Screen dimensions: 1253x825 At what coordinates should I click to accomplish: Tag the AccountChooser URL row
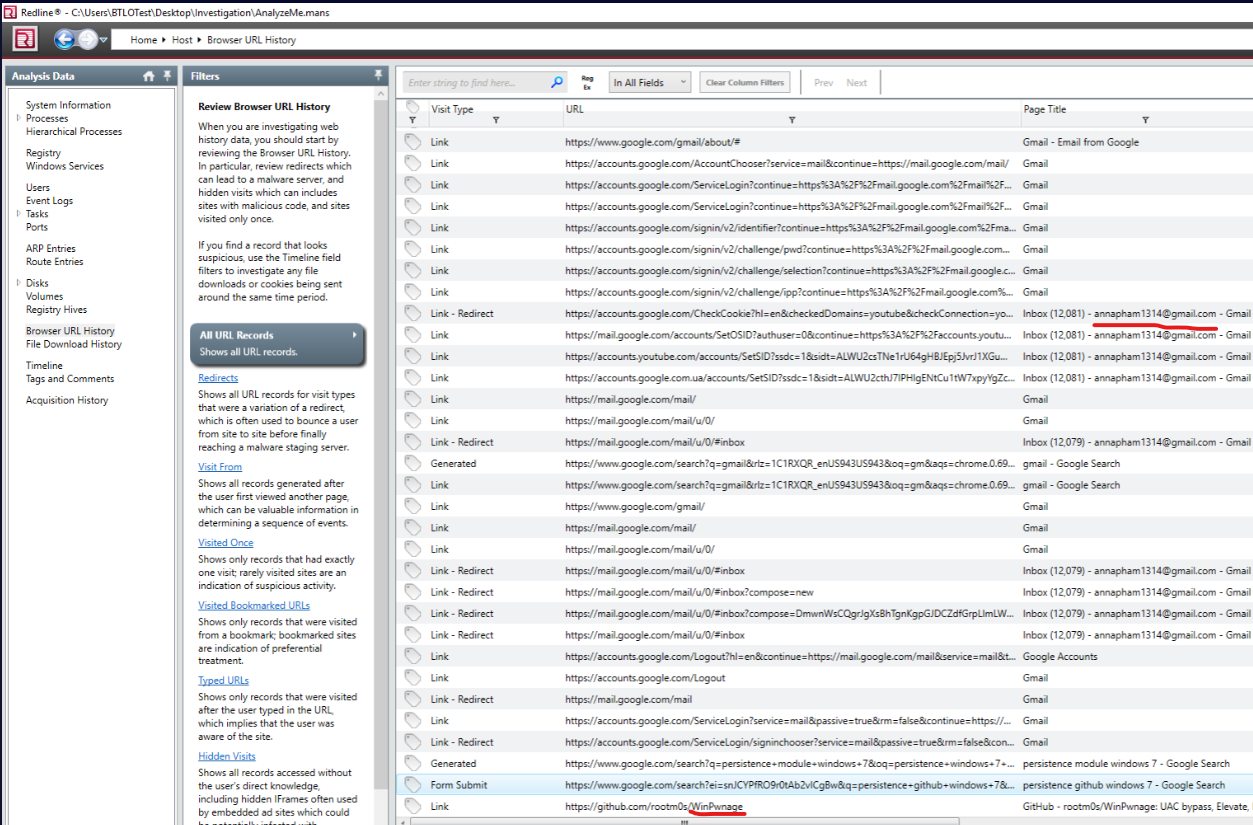pos(412,163)
